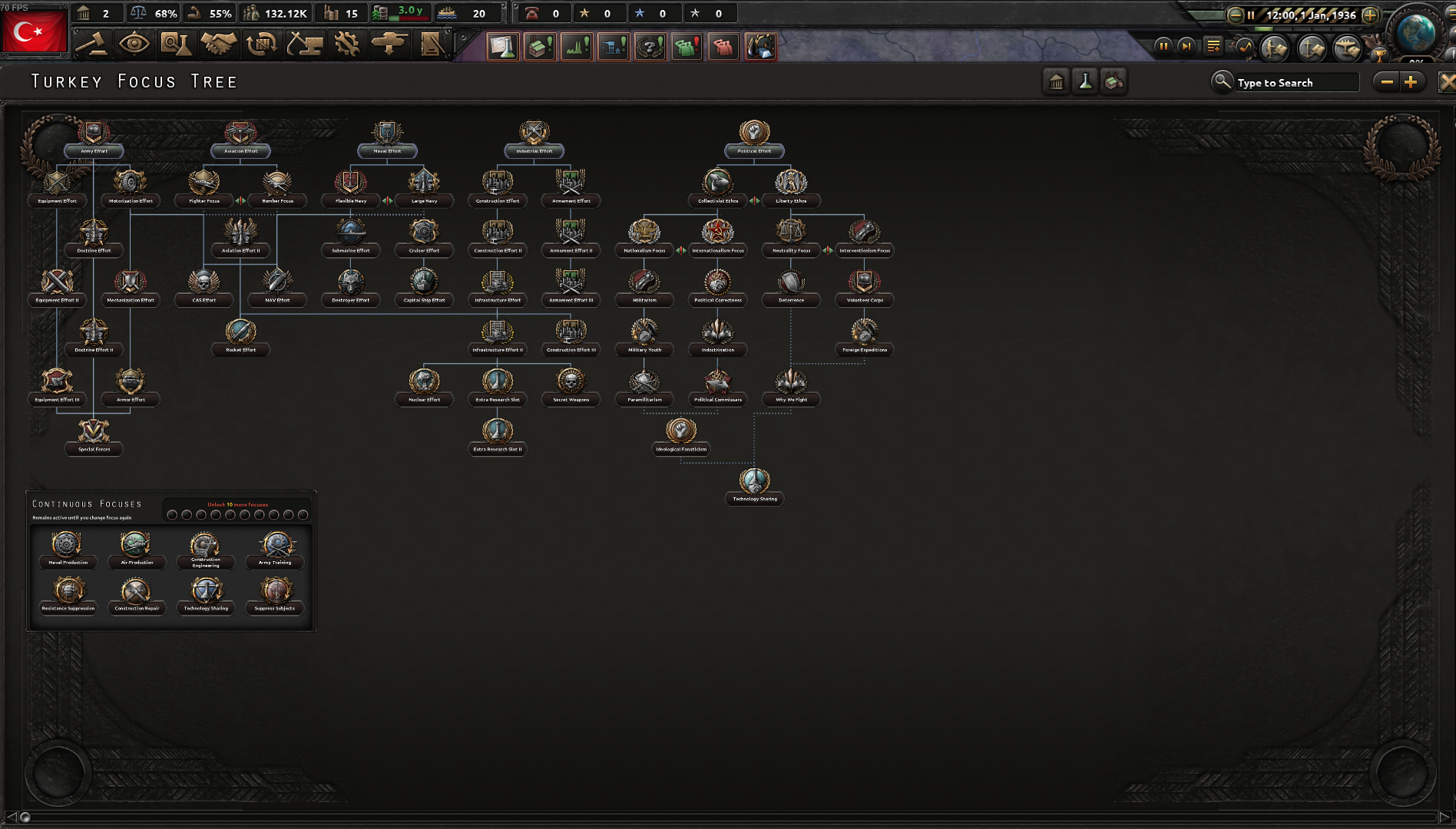
Task: Select the Rocket Effort focus
Action: [x=240, y=337]
